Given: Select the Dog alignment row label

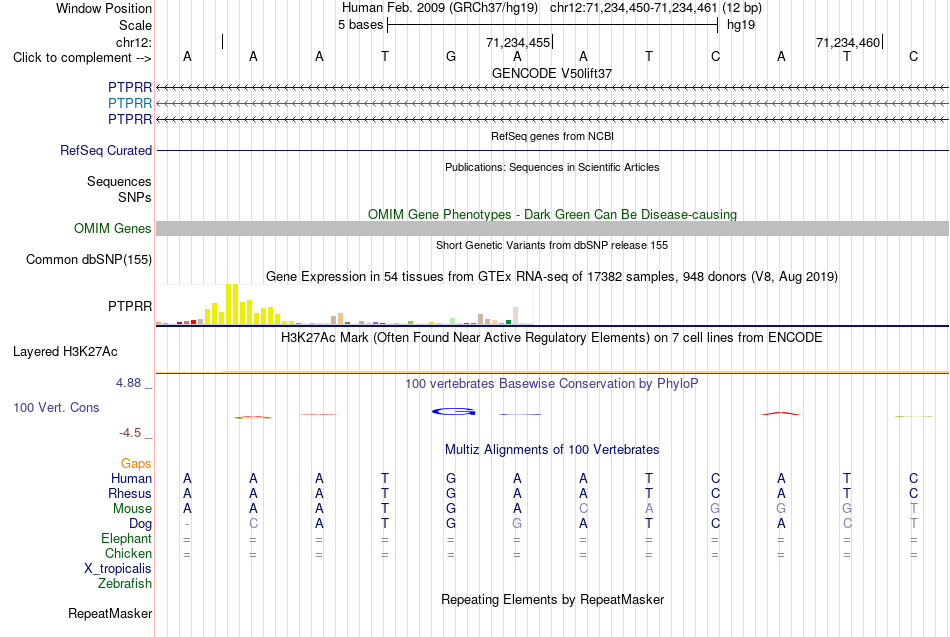Looking at the screenshot, I should coord(141,524).
